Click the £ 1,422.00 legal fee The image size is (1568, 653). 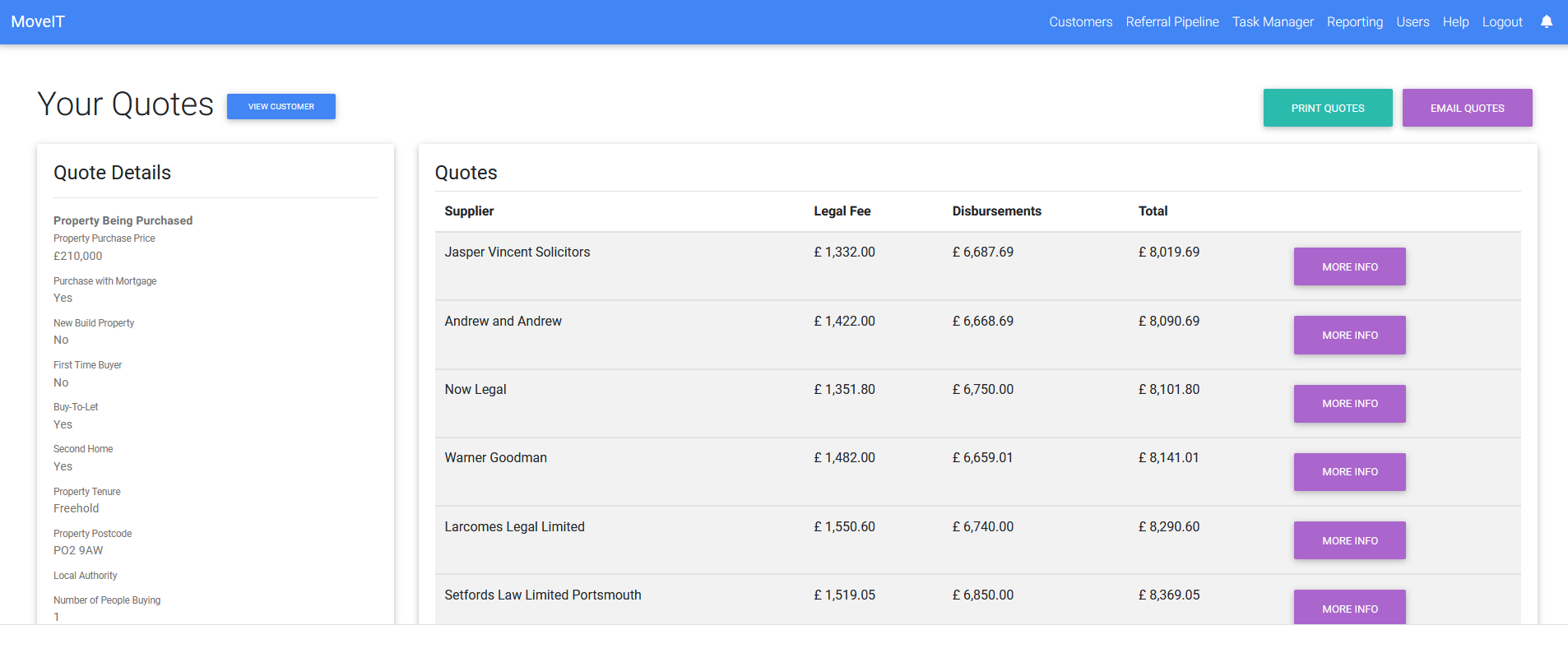[x=844, y=322]
